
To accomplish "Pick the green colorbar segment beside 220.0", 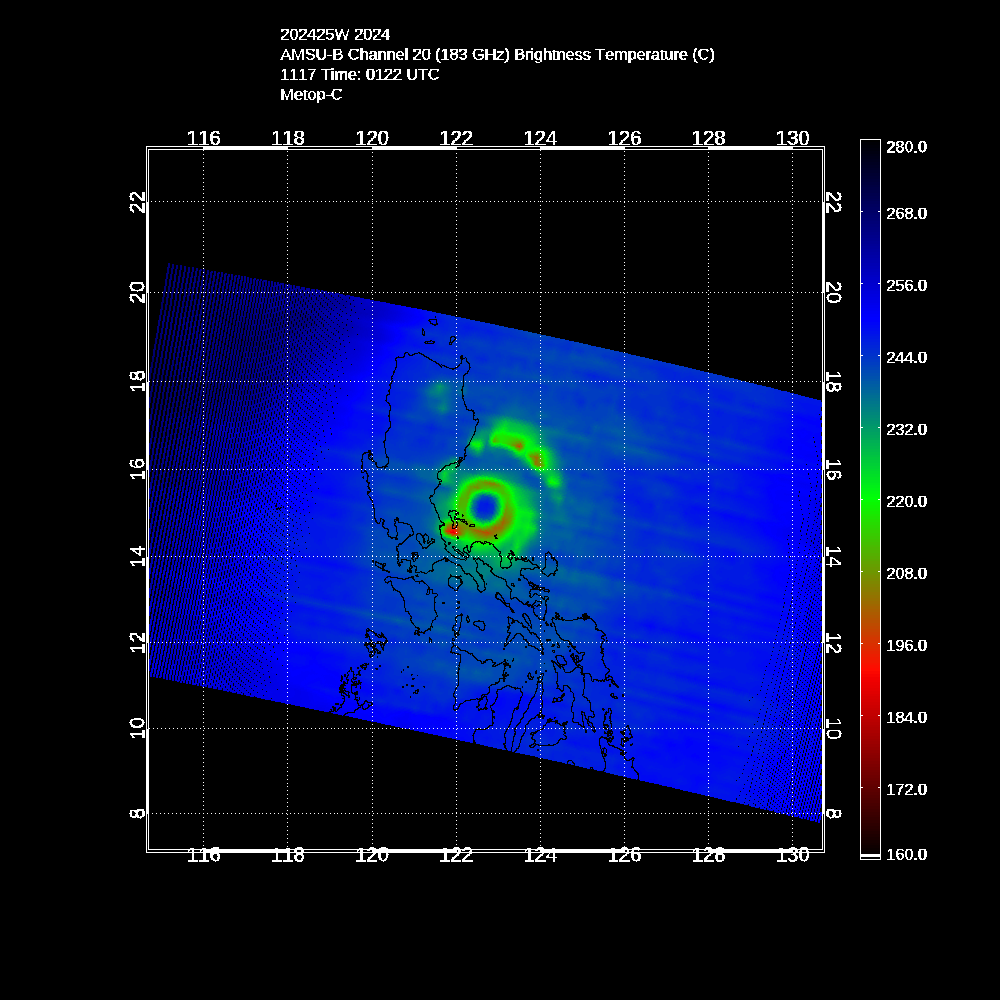I will point(870,502).
